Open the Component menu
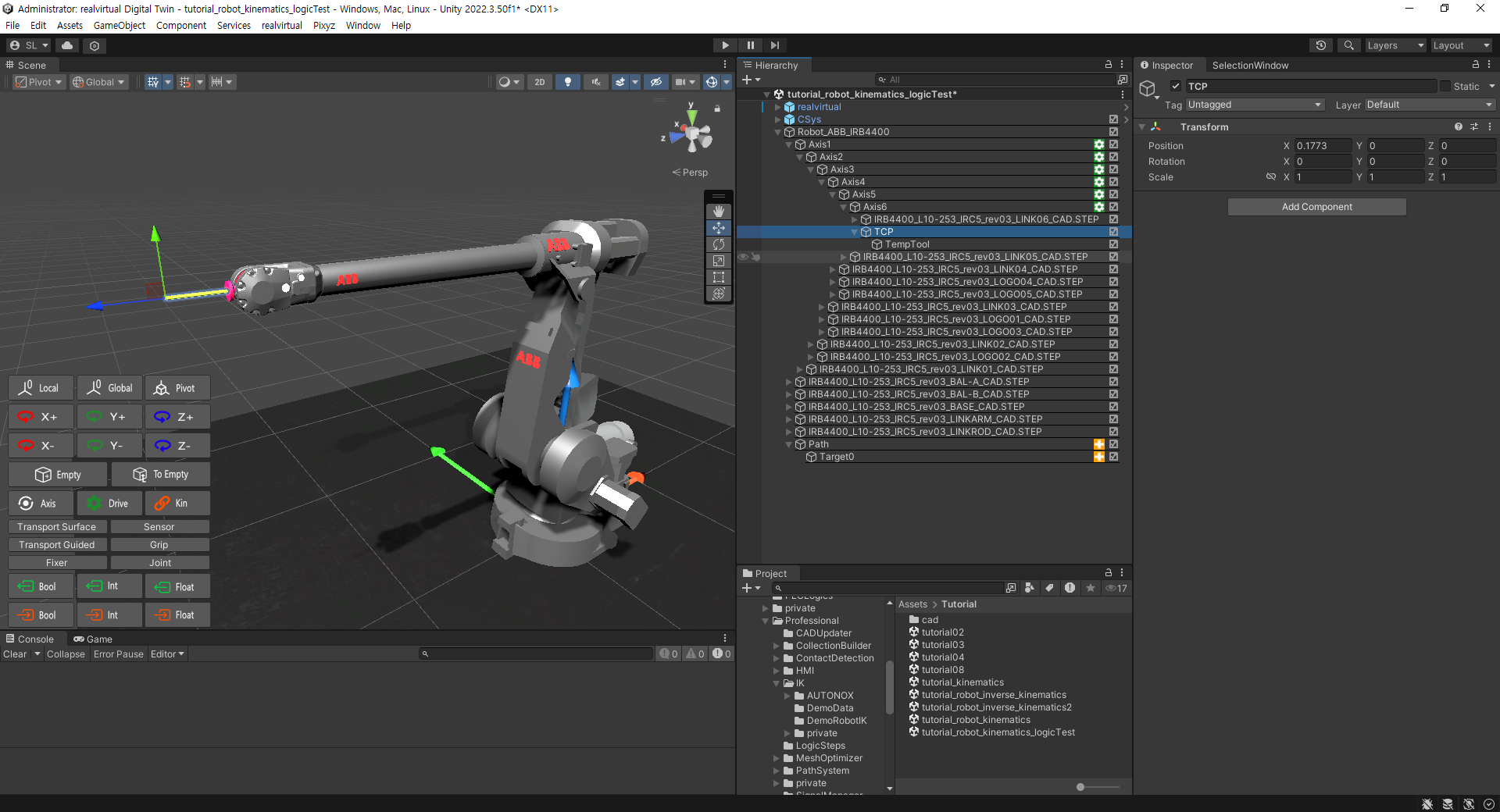The image size is (1500, 812). (x=181, y=25)
